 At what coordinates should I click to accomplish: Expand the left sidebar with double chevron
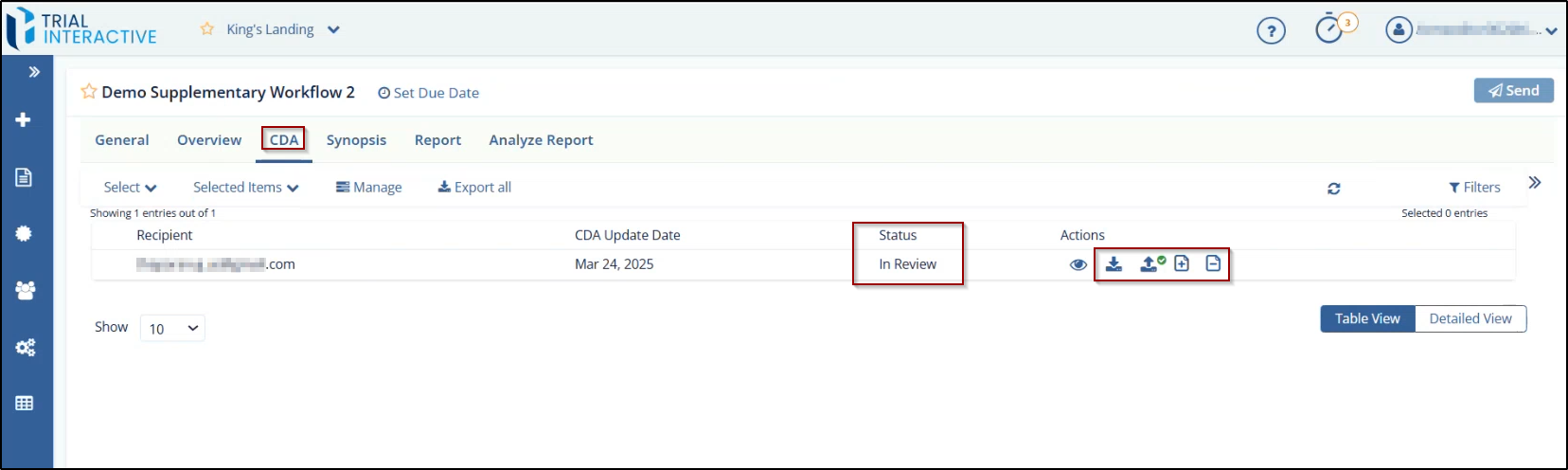pos(34,72)
